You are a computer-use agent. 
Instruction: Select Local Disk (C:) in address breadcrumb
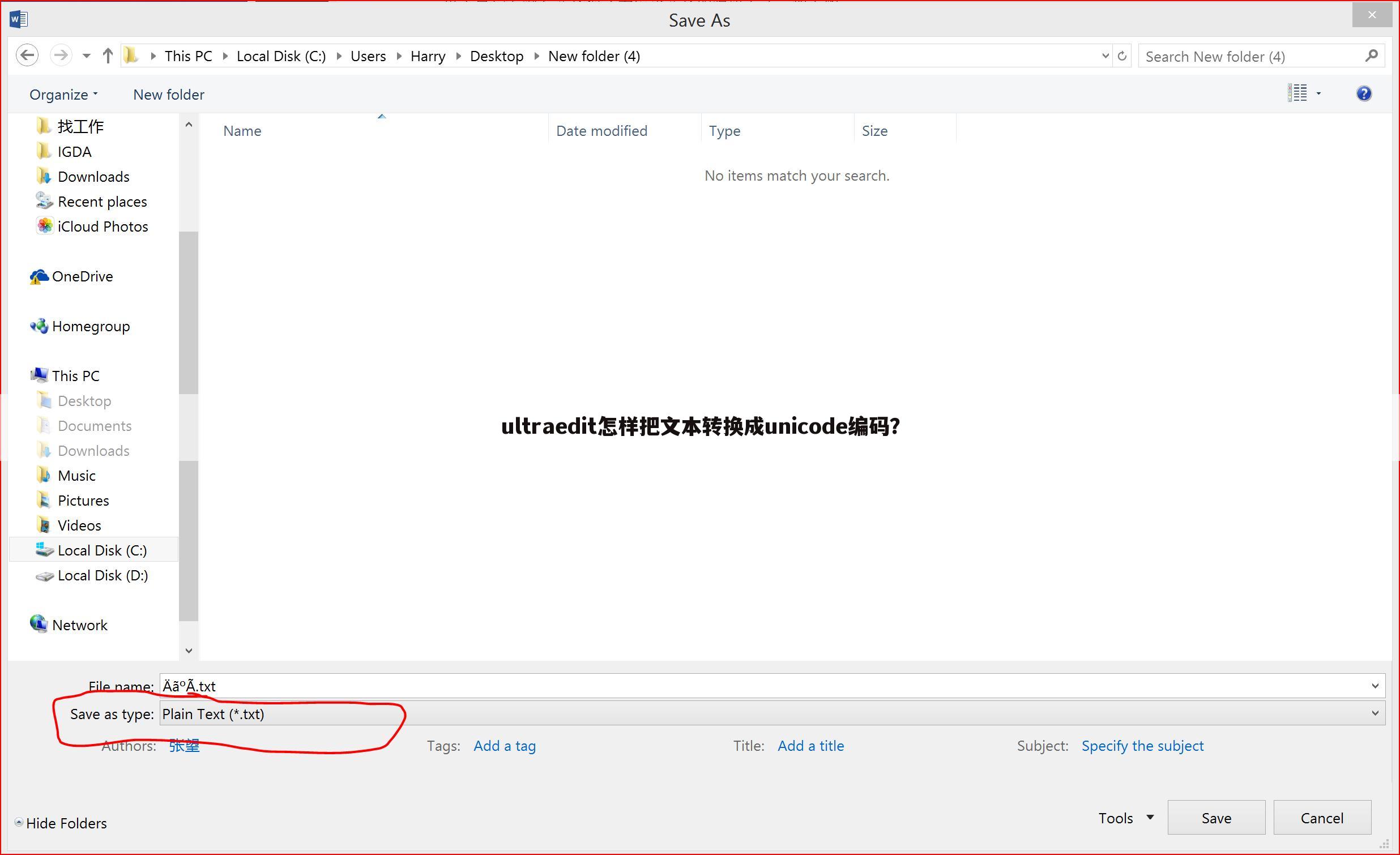coord(281,56)
